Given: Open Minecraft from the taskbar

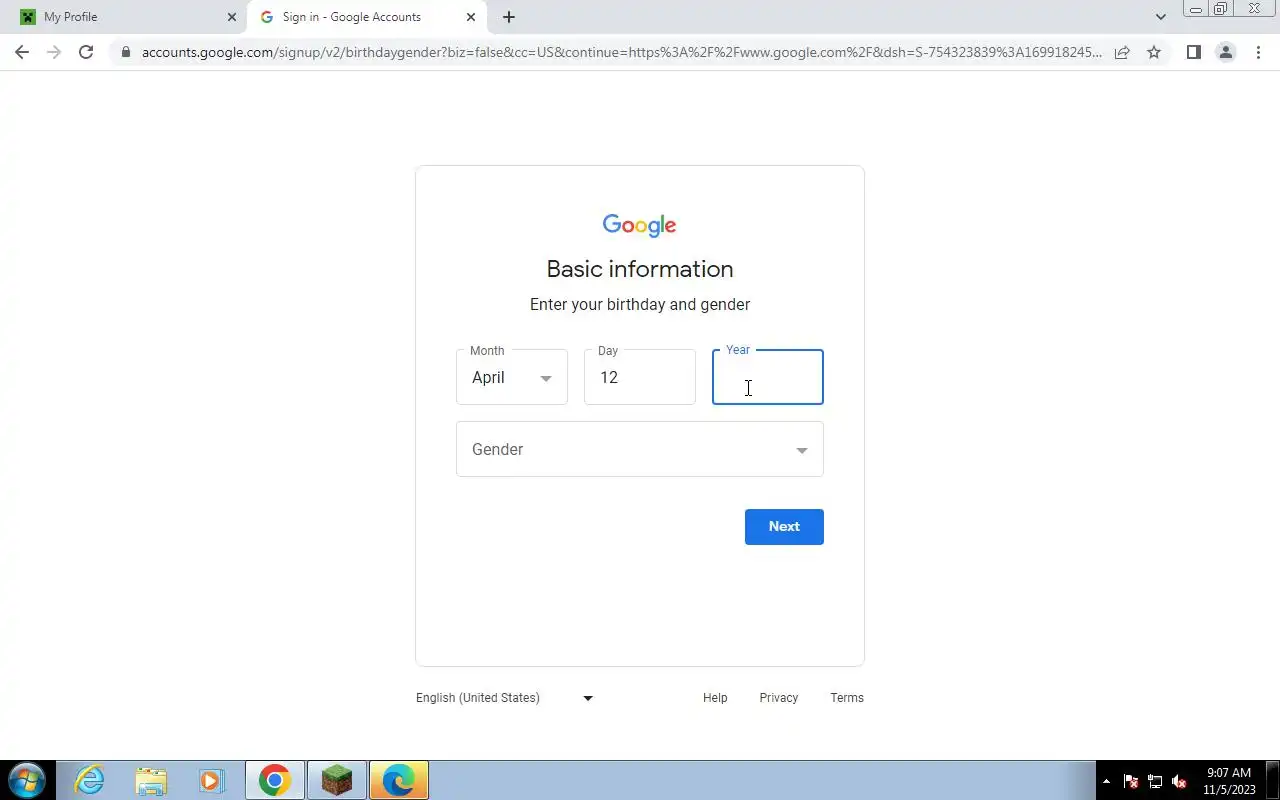Looking at the screenshot, I should tap(337, 780).
